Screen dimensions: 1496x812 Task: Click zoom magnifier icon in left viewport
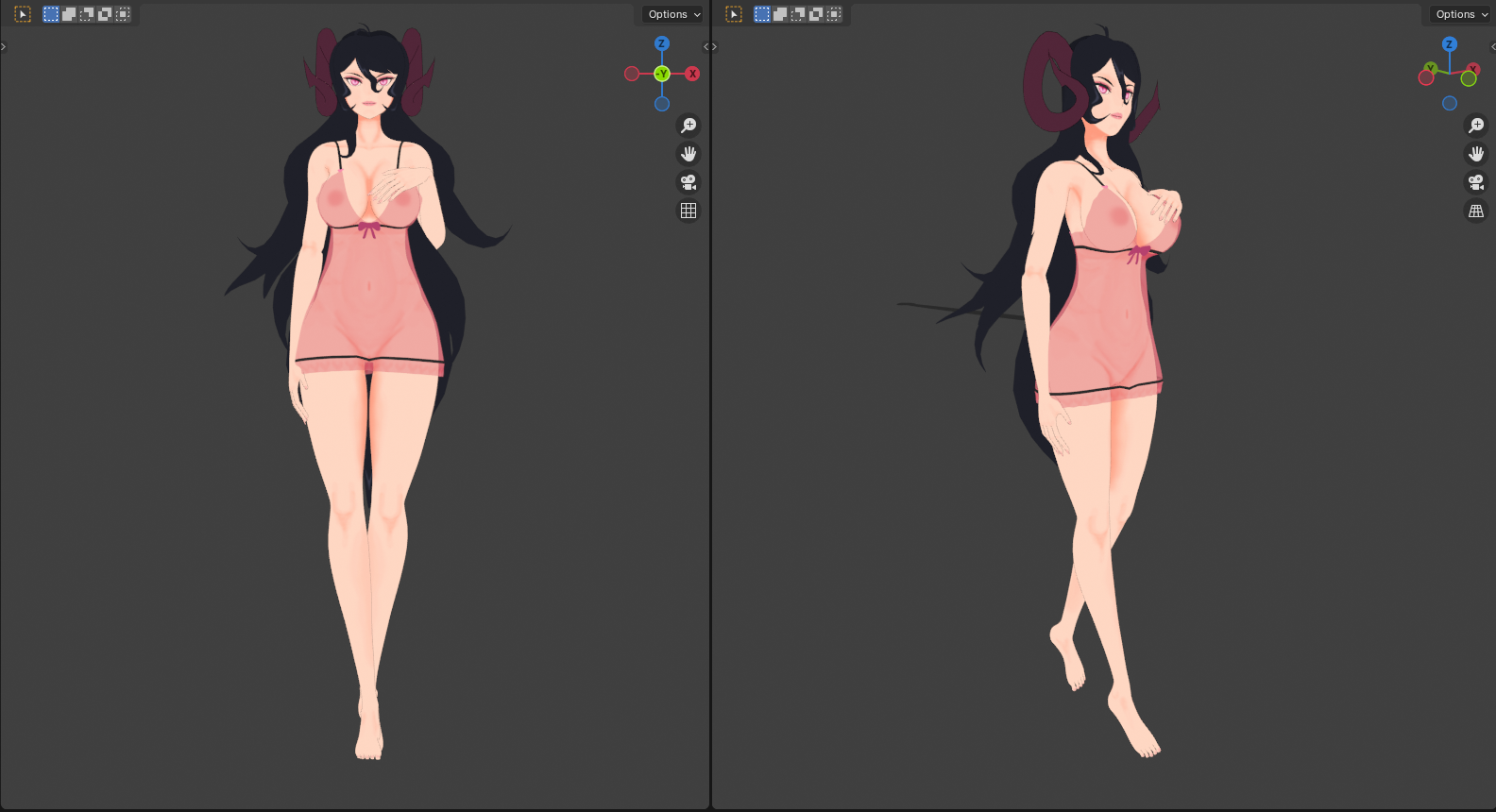click(x=688, y=126)
